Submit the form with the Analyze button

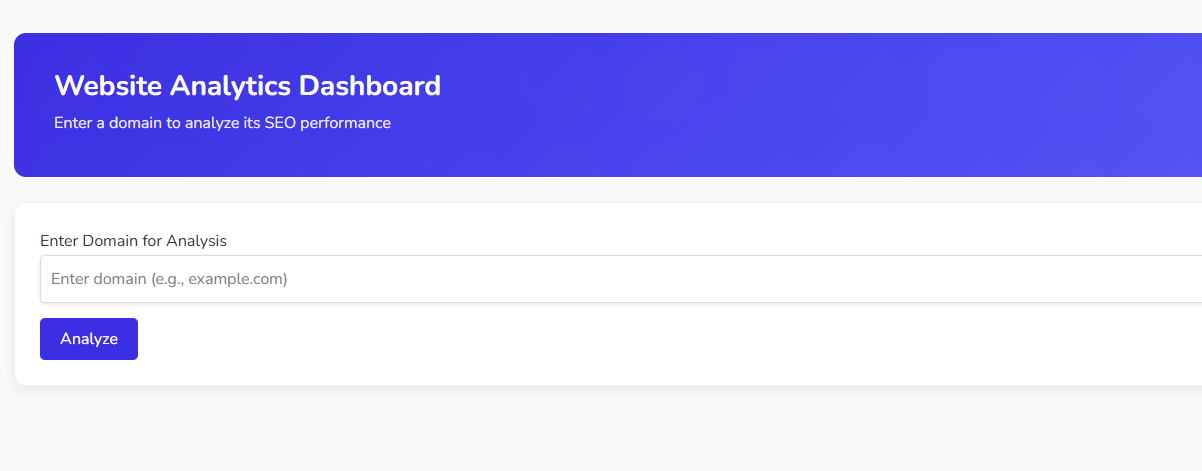[x=89, y=339]
